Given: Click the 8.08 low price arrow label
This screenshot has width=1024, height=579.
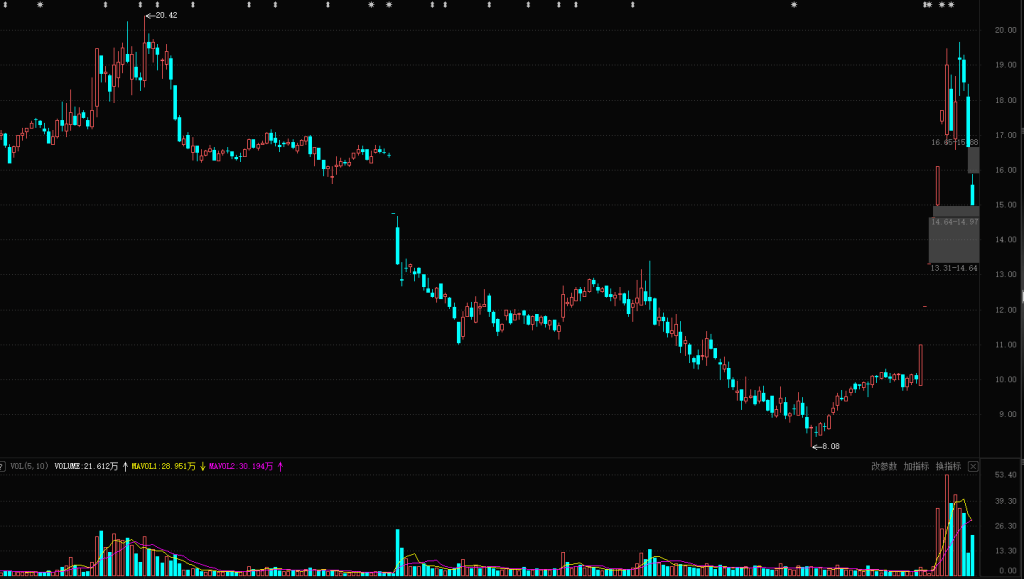Looking at the screenshot, I should click(x=826, y=446).
